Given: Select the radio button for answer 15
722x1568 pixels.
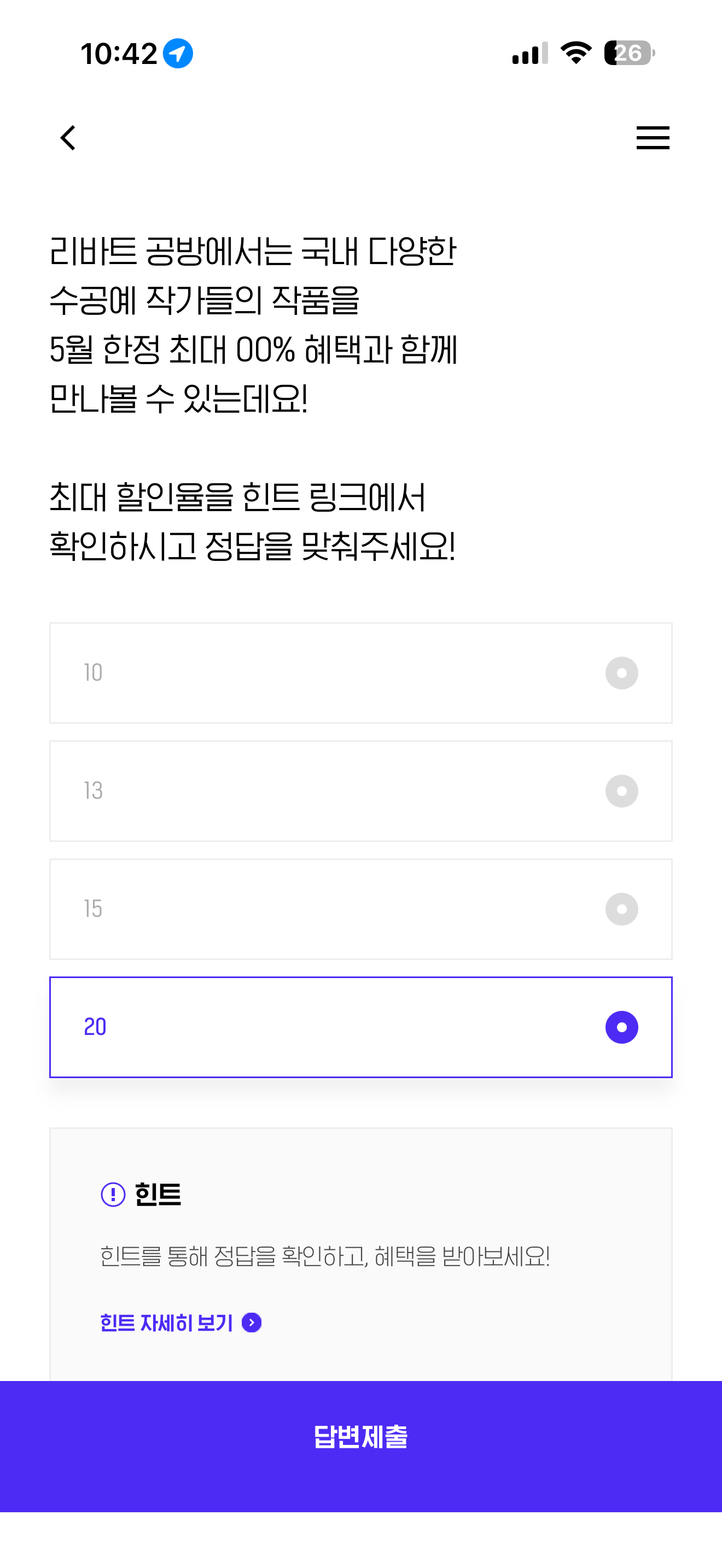Looking at the screenshot, I should [x=621, y=909].
